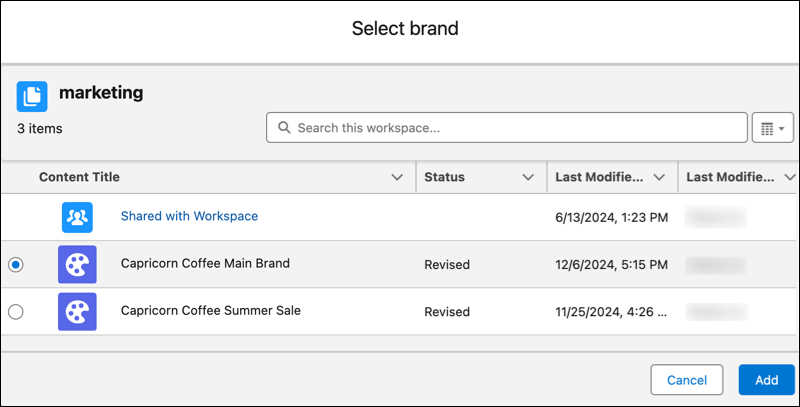Open the Shared with Workspace link
800x407 pixels.
(x=189, y=216)
